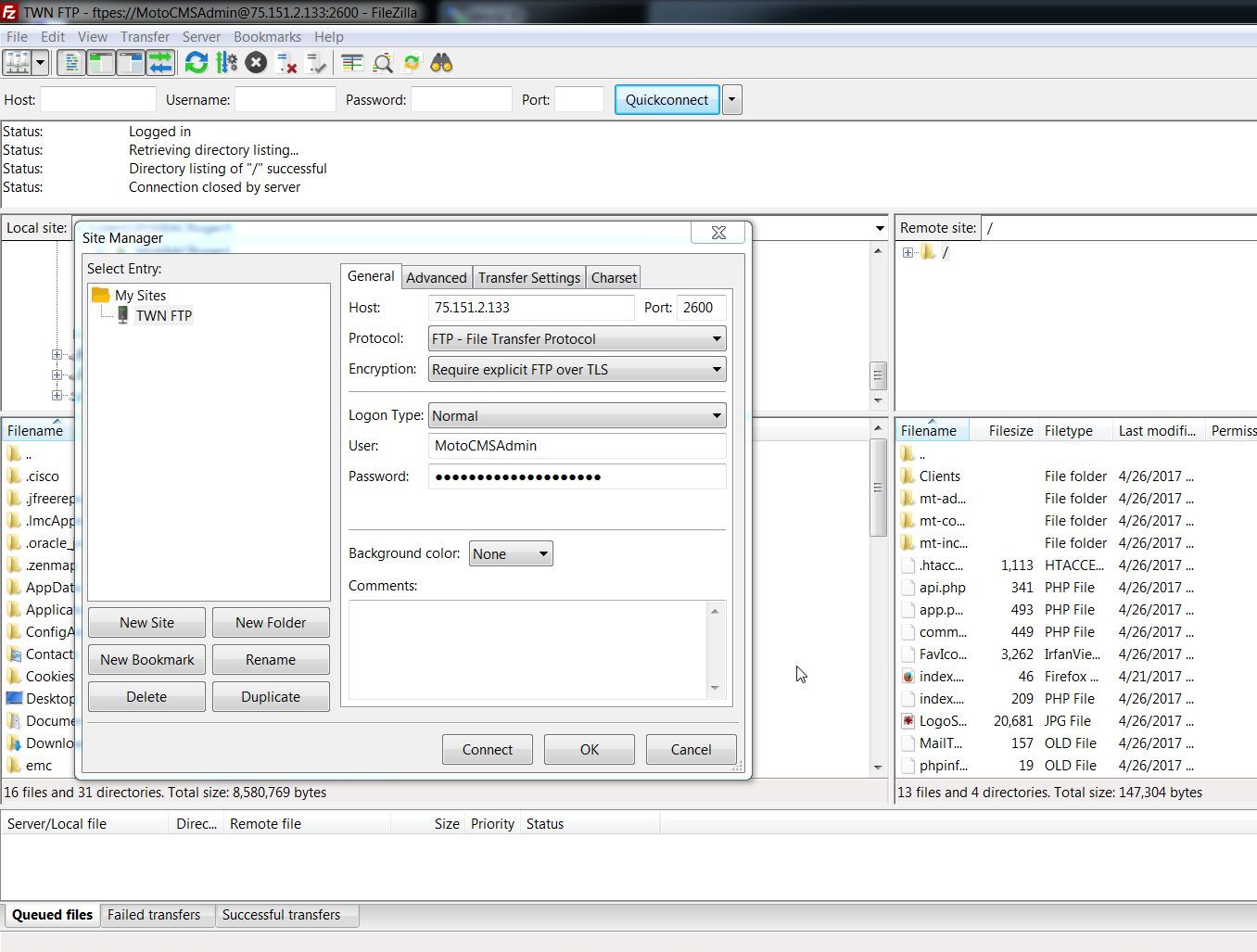
Task: Click Clients folder icon in remote list
Action: (x=908, y=476)
